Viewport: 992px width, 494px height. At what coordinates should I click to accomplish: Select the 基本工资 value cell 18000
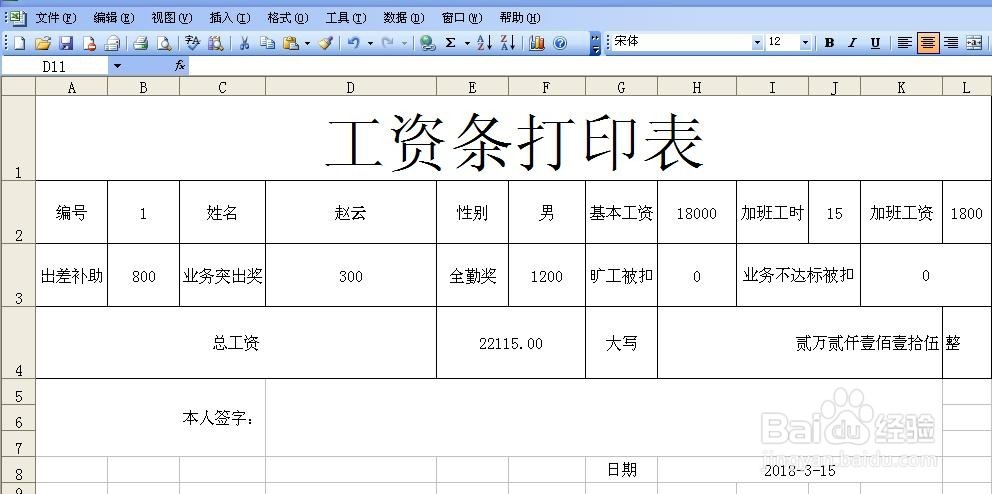coord(697,213)
